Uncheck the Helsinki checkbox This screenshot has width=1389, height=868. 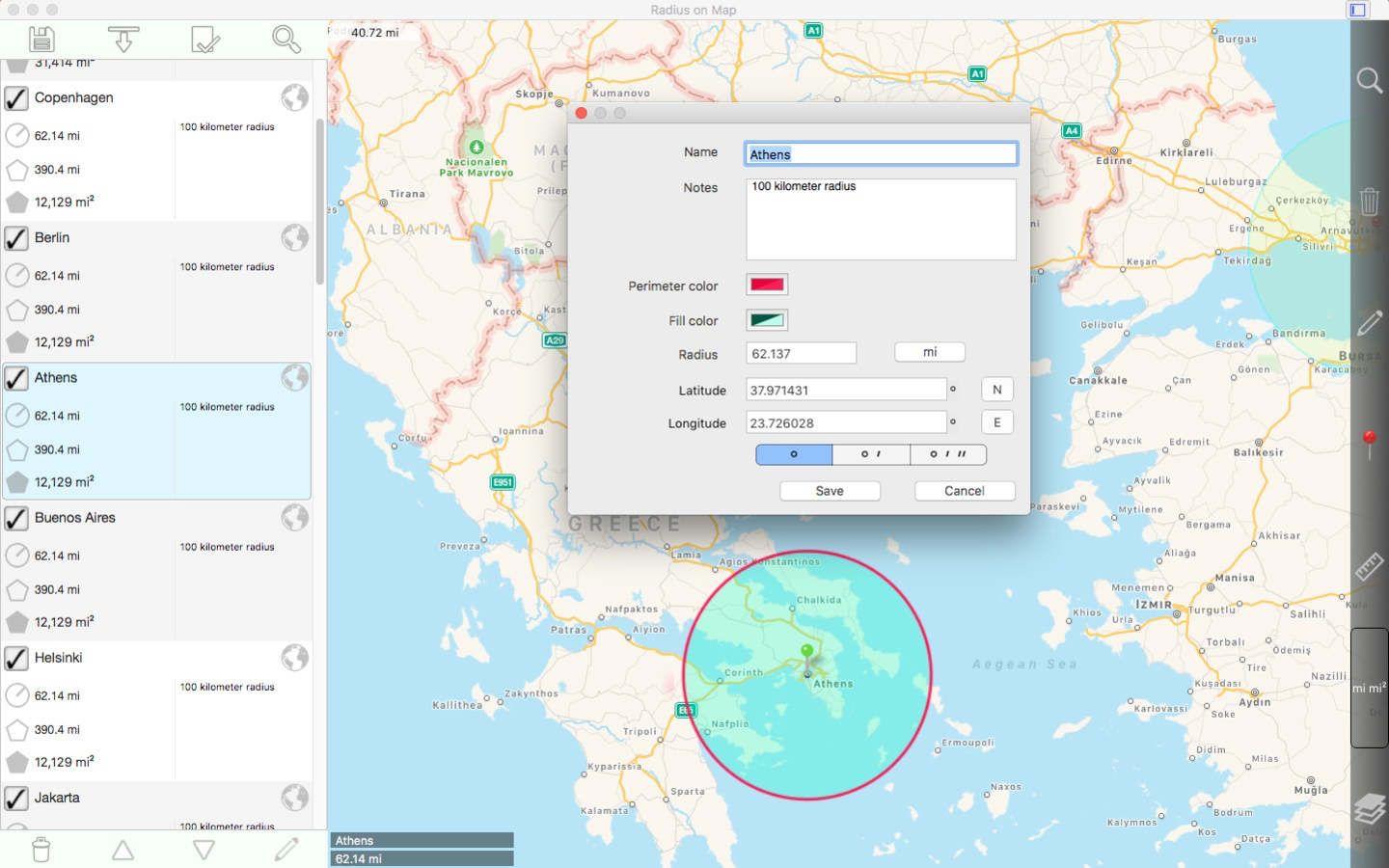16,658
